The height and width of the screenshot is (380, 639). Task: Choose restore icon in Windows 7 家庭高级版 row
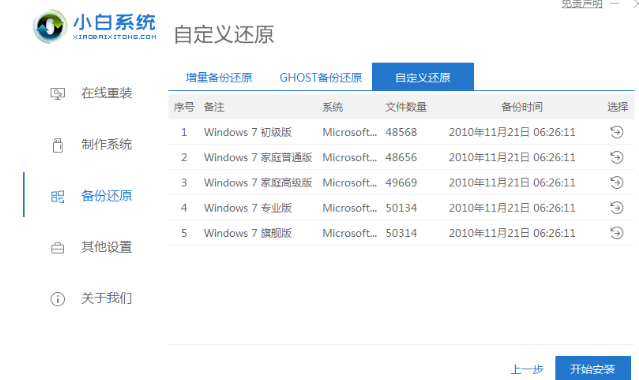[x=617, y=183]
